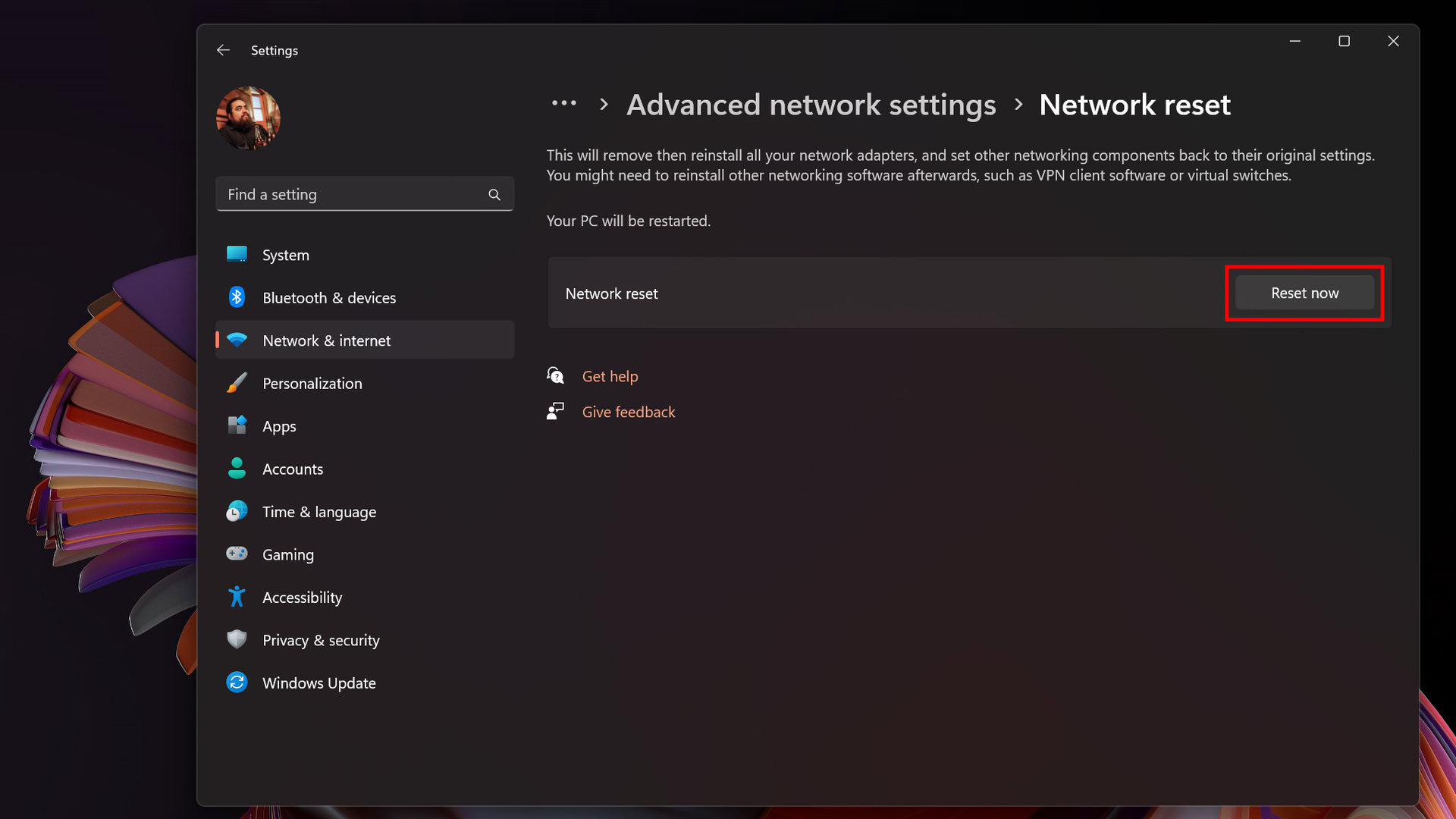Go back using the back arrow

[x=223, y=50]
